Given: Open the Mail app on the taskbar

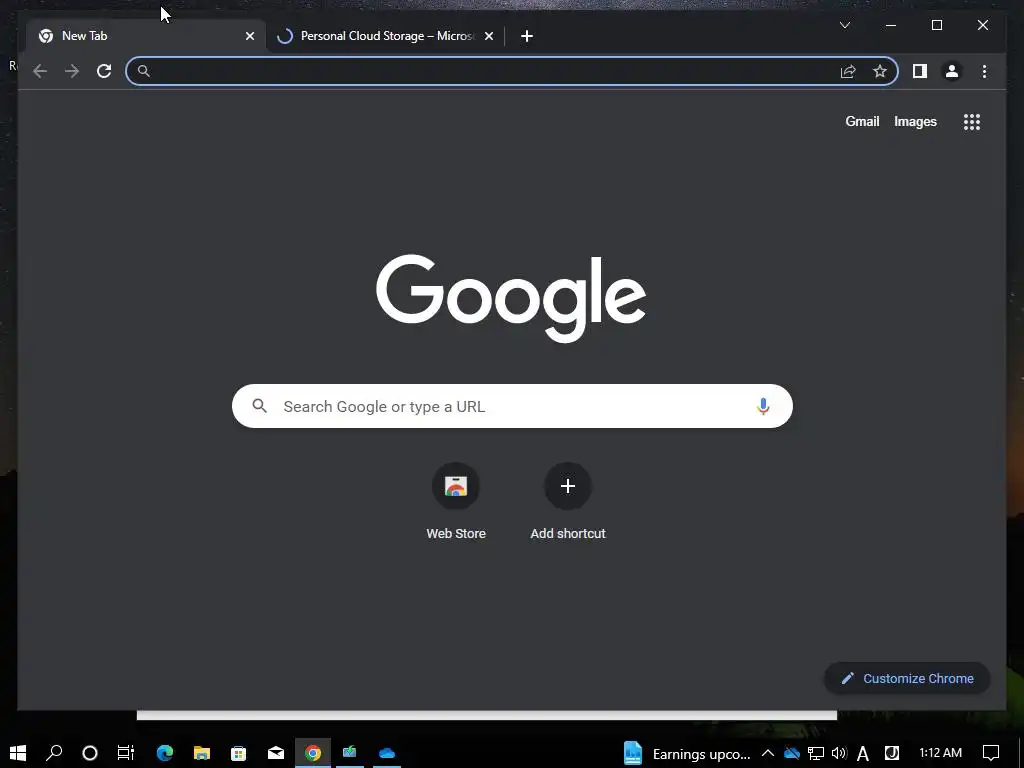Looking at the screenshot, I should pyautogui.click(x=276, y=753).
